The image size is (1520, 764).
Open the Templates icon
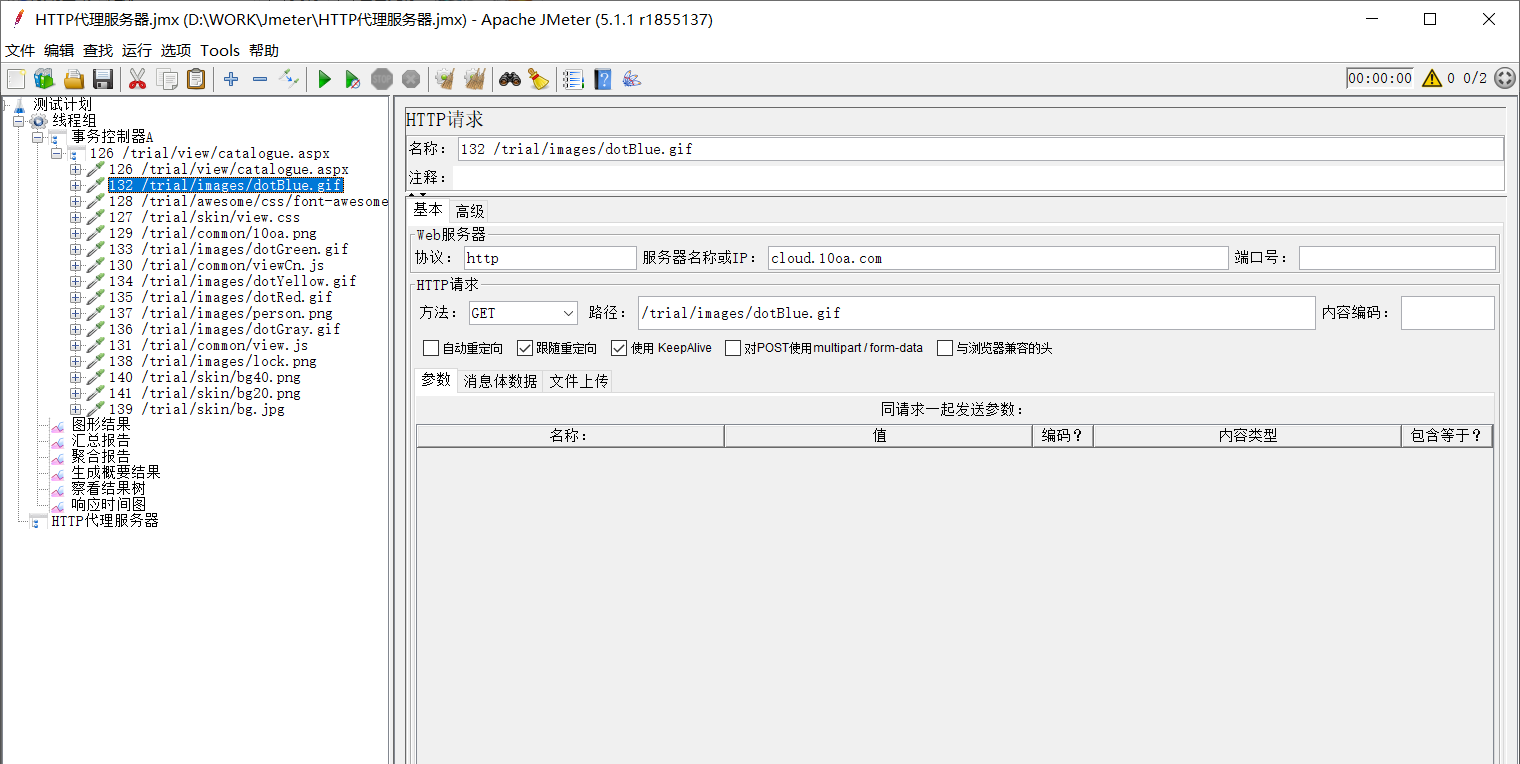(44, 79)
